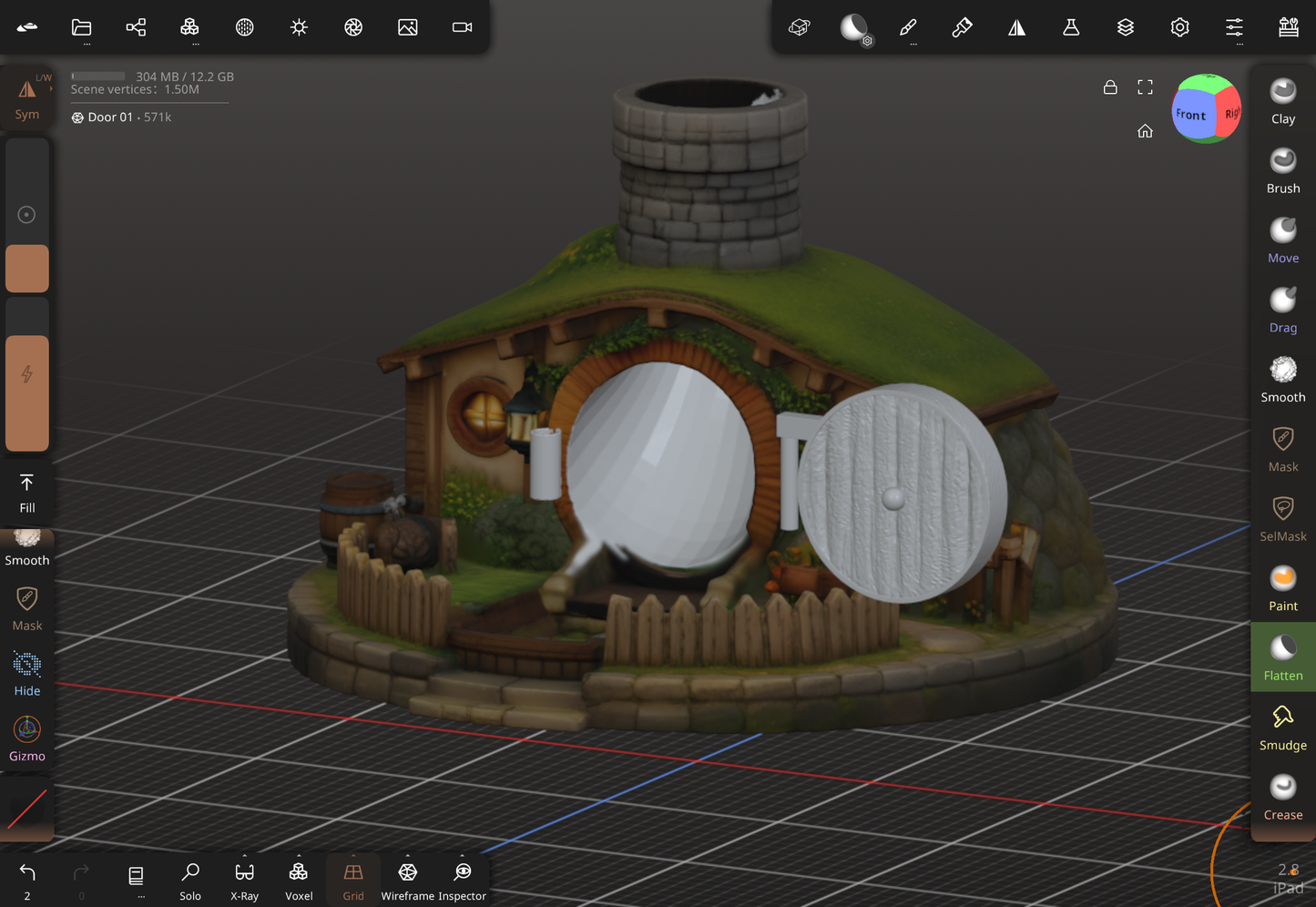The height and width of the screenshot is (907, 1316).
Task: Select the SelMask tool
Action: click(x=1283, y=519)
